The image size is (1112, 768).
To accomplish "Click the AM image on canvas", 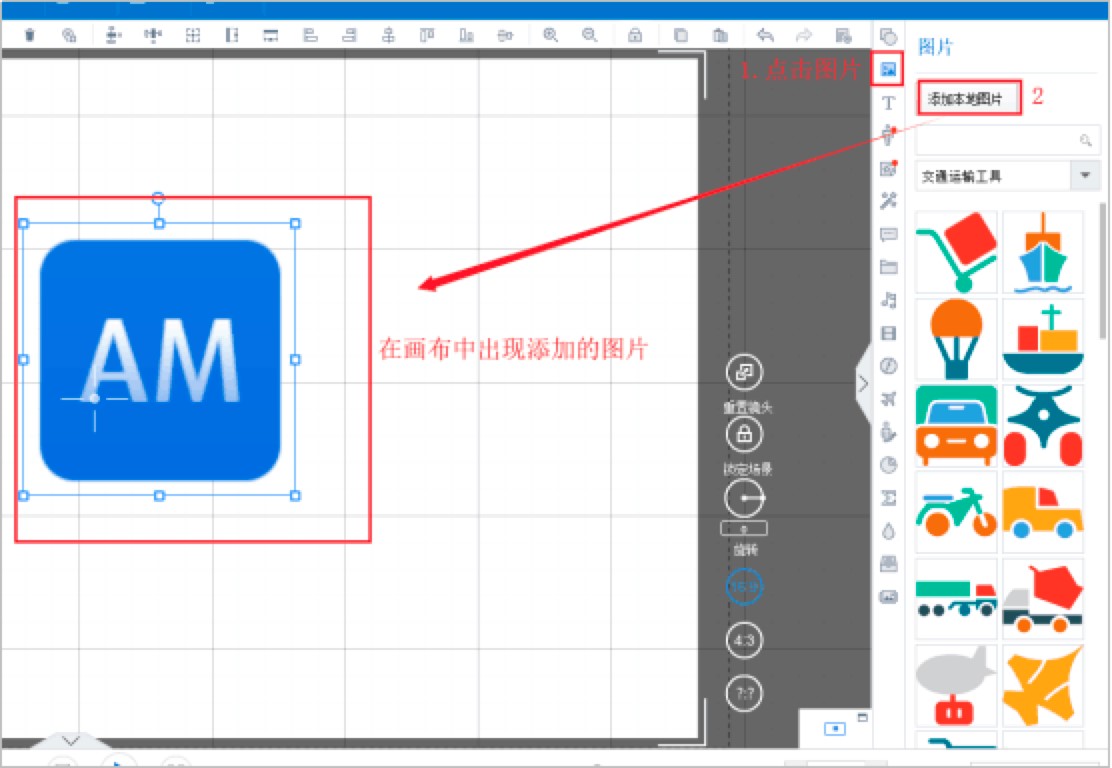I will (x=160, y=360).
